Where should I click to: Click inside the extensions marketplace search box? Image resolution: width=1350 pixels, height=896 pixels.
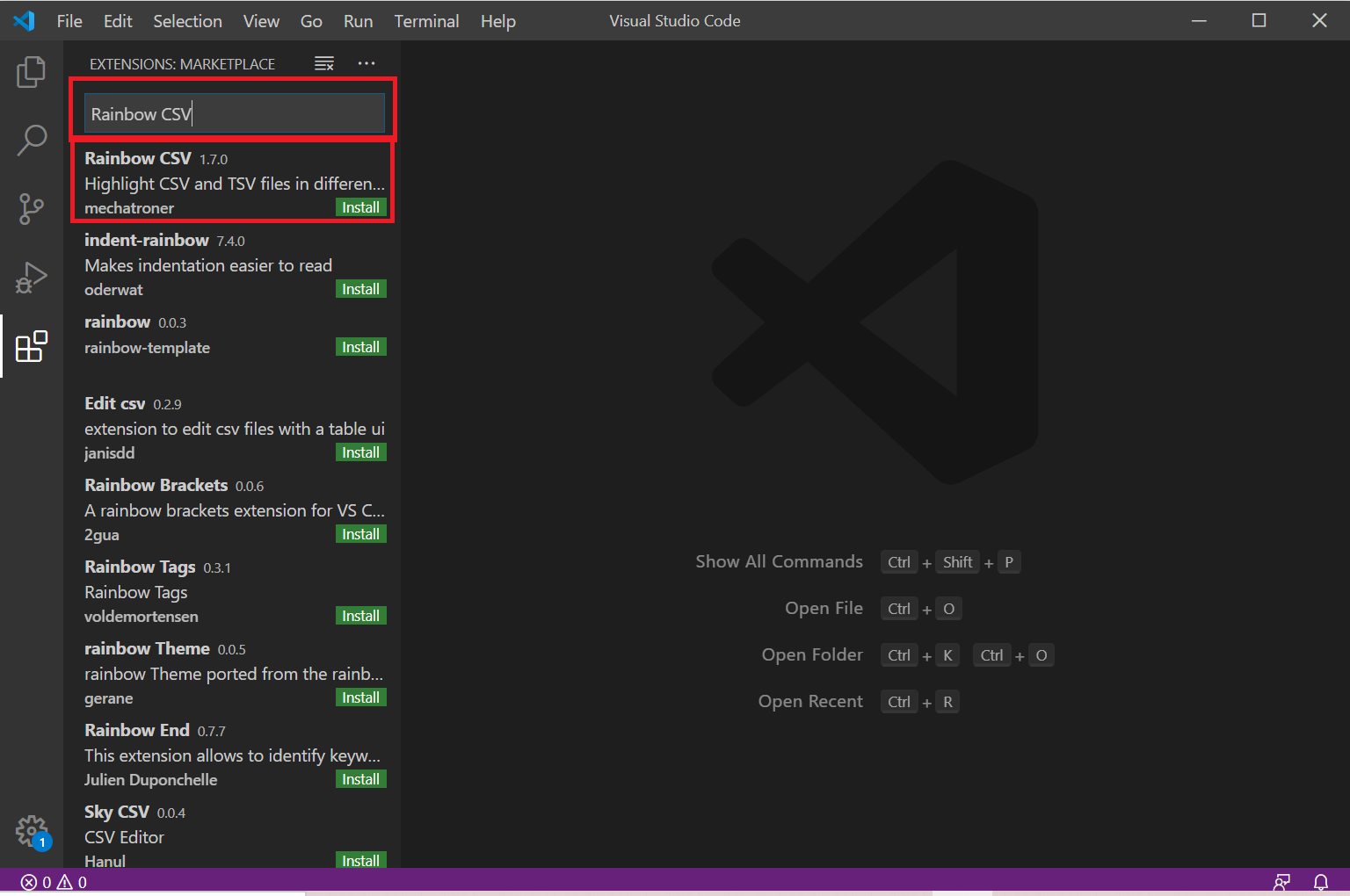point(233,112)
